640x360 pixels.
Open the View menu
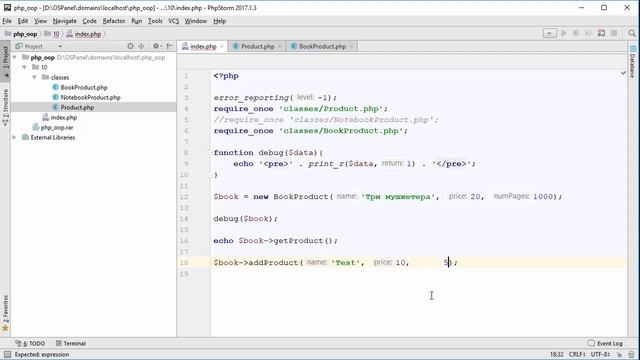pos(40,21)
